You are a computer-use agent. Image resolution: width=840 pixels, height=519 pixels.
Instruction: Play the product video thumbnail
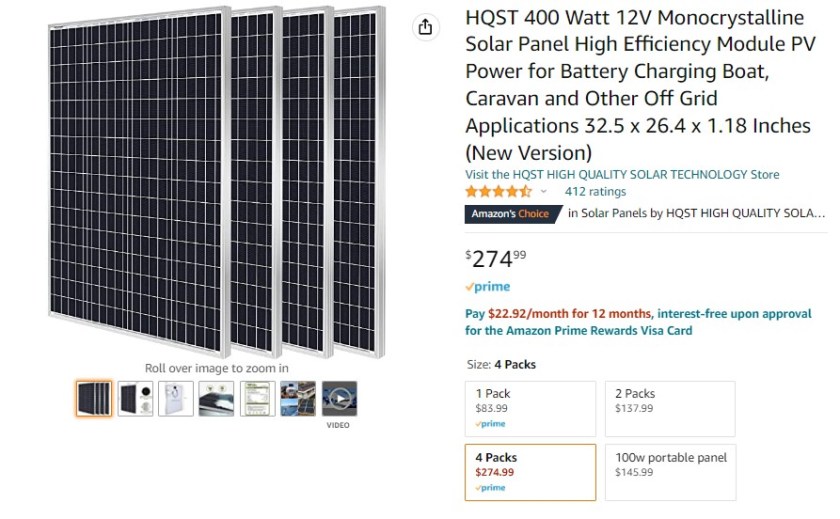coord(339,399)
